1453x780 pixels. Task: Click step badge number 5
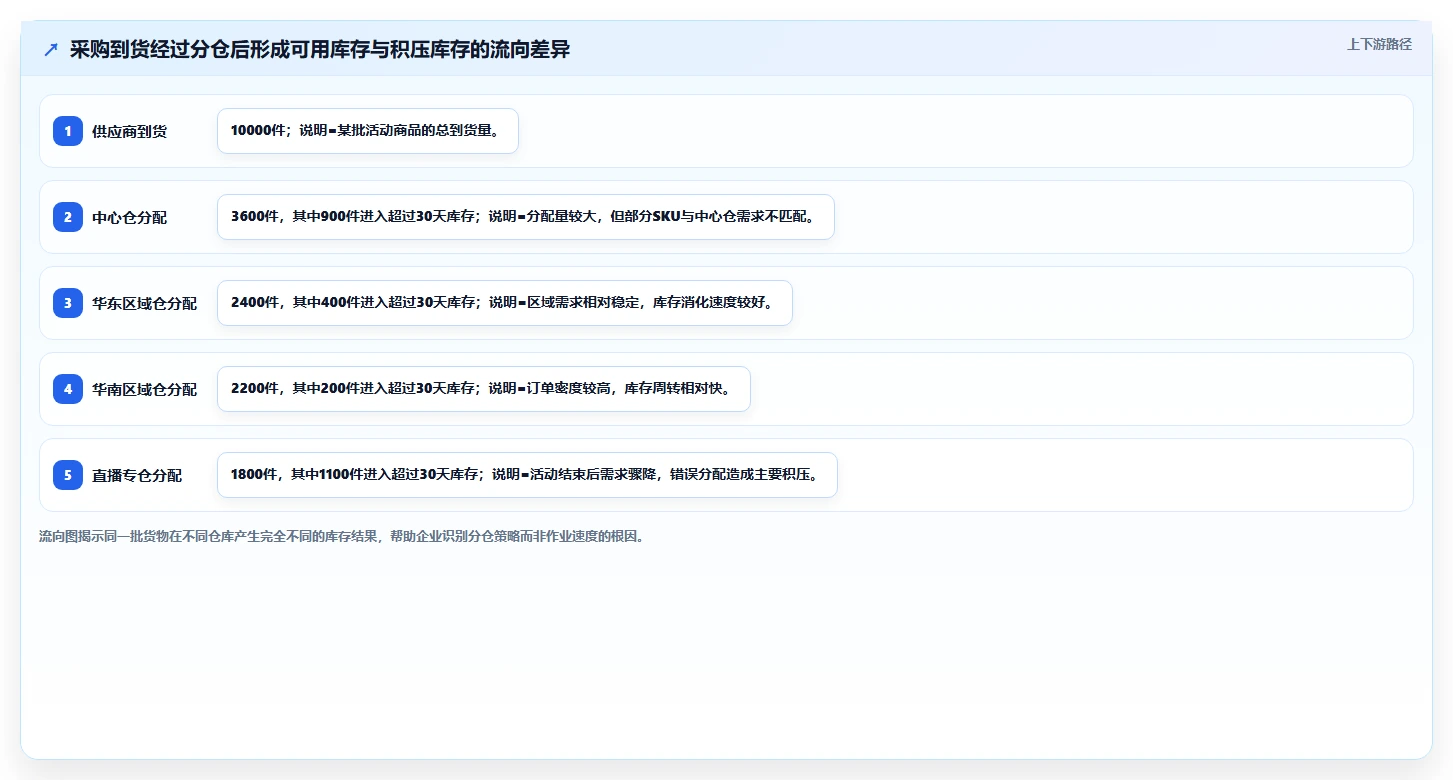pyautogui.click(x=68, y=475)
